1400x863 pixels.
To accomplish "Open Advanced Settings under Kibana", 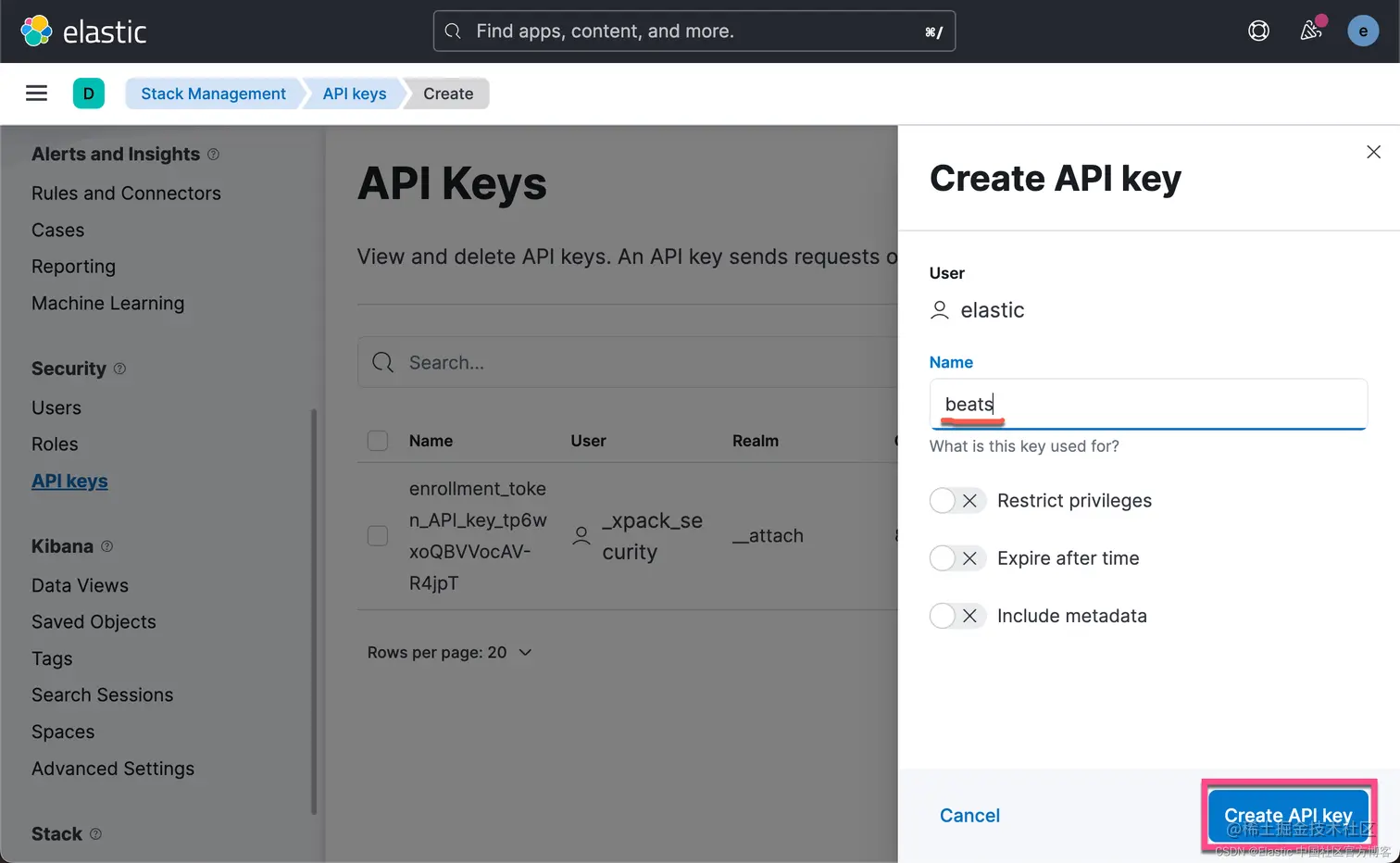I will point(113,769).
